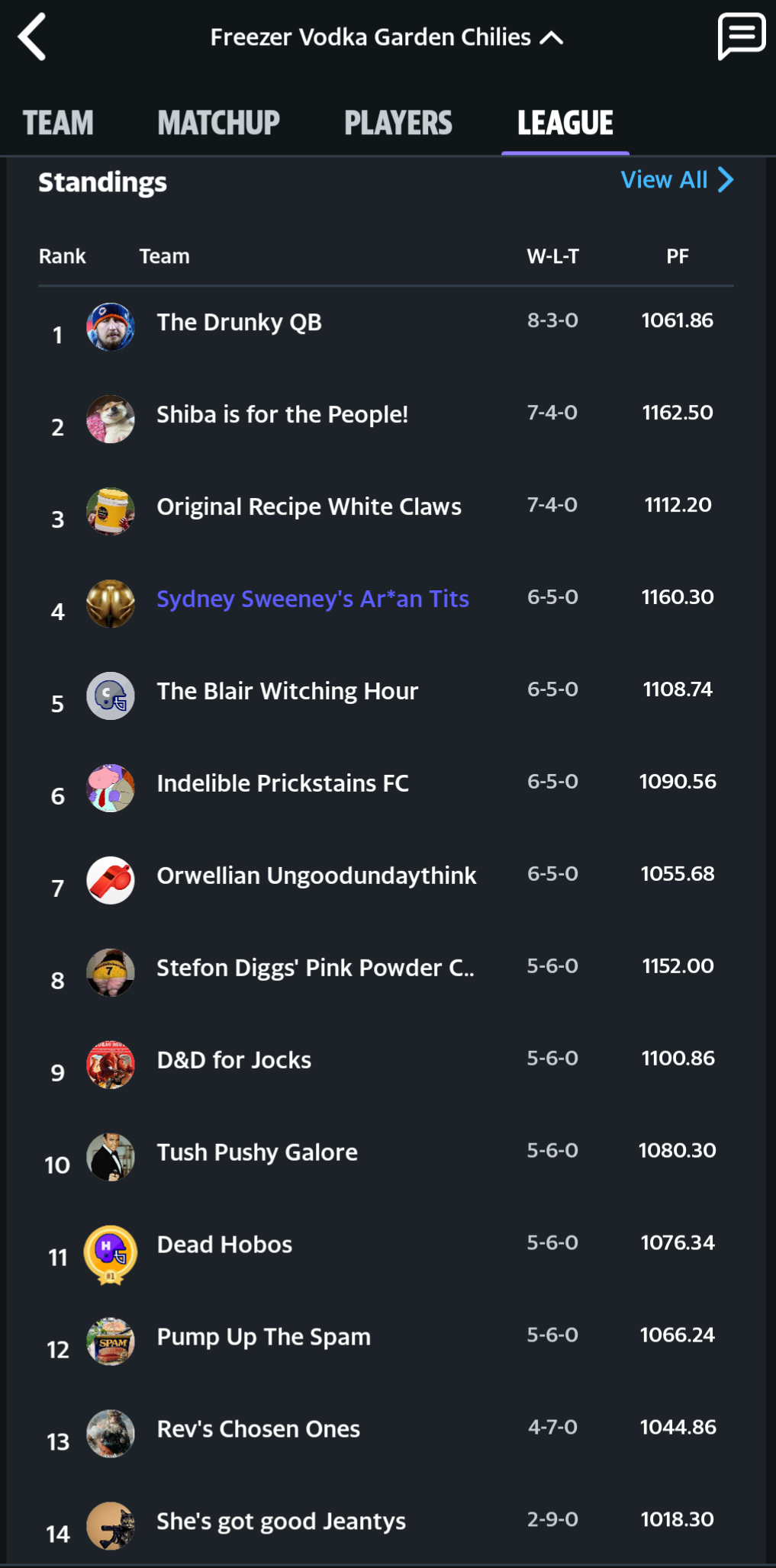Tap The Drunky QB team avatar
The height and width of the screenshot is (1568, 776).
point(111,327)
